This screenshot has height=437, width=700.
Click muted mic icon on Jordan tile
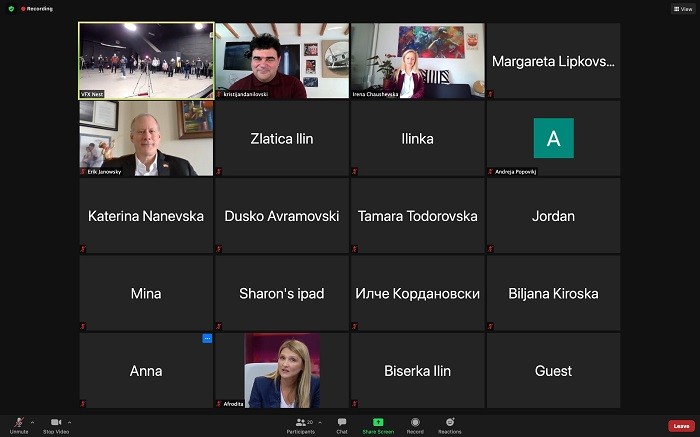tap(490, 249)
